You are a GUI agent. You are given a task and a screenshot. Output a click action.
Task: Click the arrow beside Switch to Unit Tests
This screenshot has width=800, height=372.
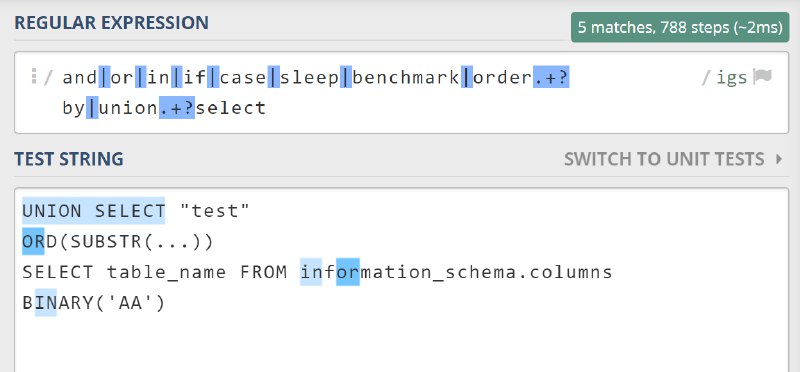[x=779, y=159]
